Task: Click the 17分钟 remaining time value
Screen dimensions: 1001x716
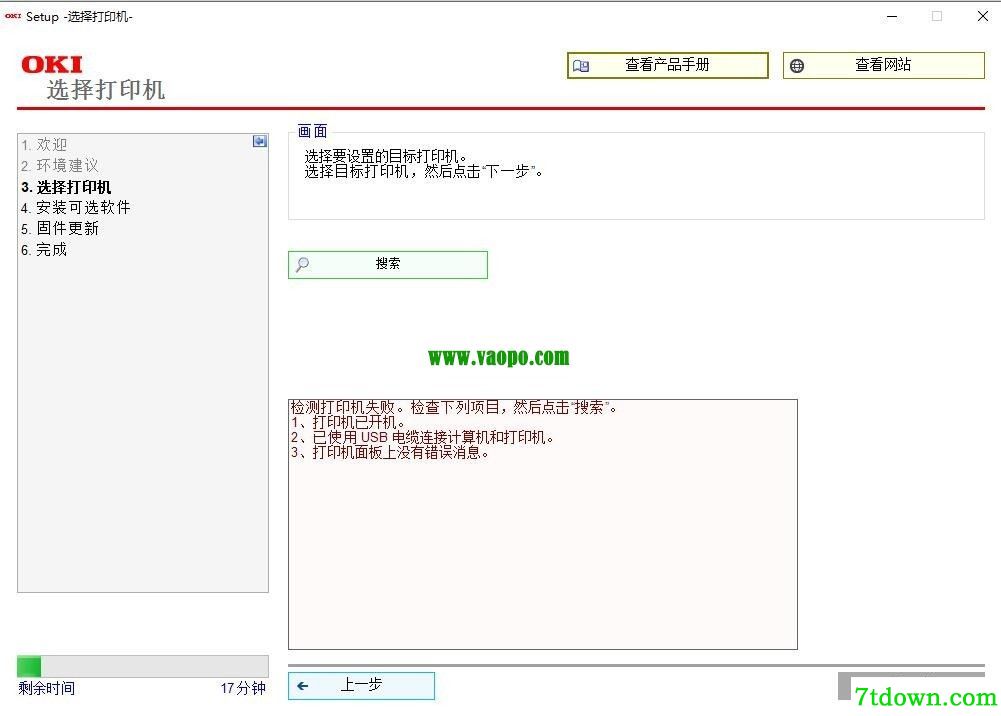Action: [243, 689]
